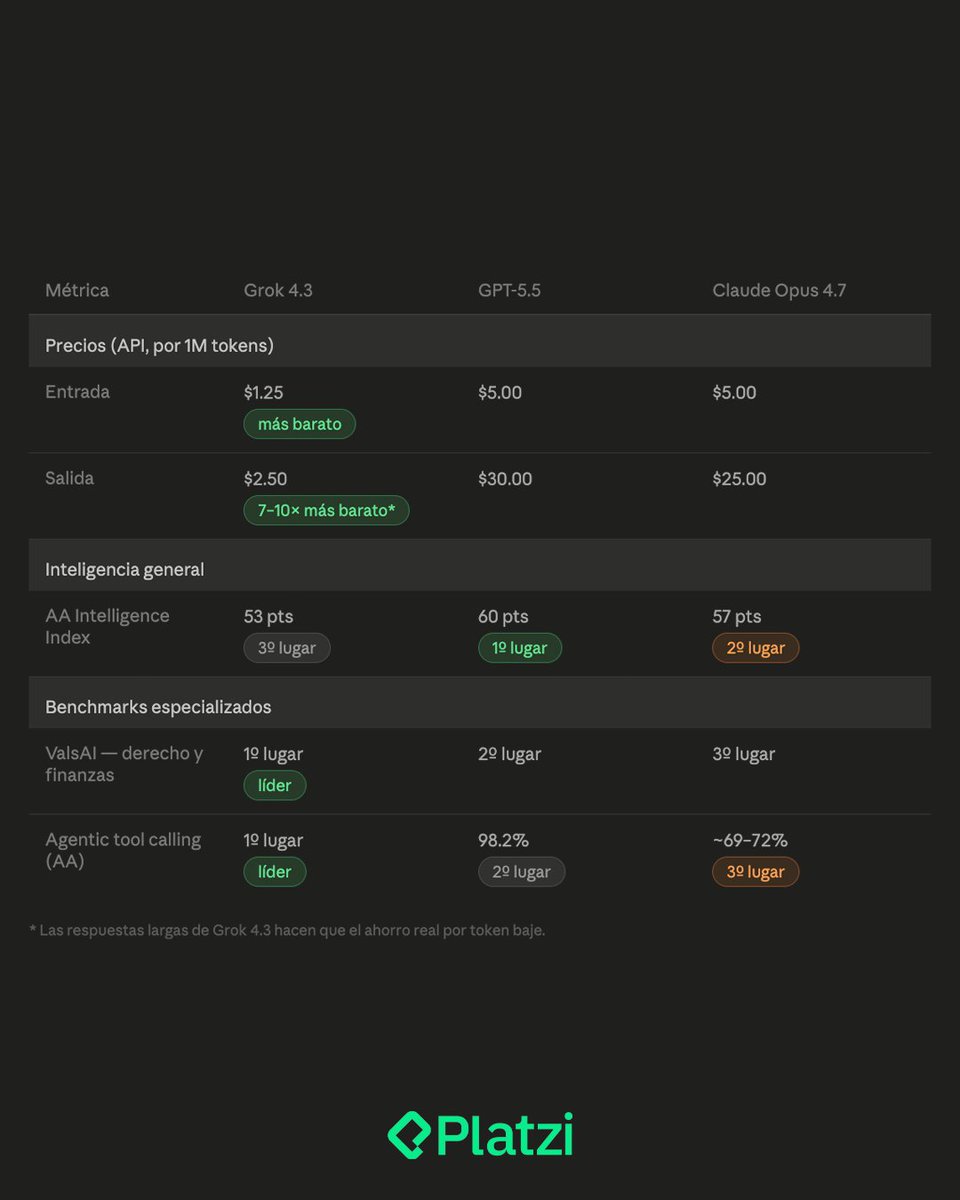The width and height of the screenshot is (960, 1200).
Task: Select the gray '3º lugar' badge under 53 pts
Action: (287, 648)
